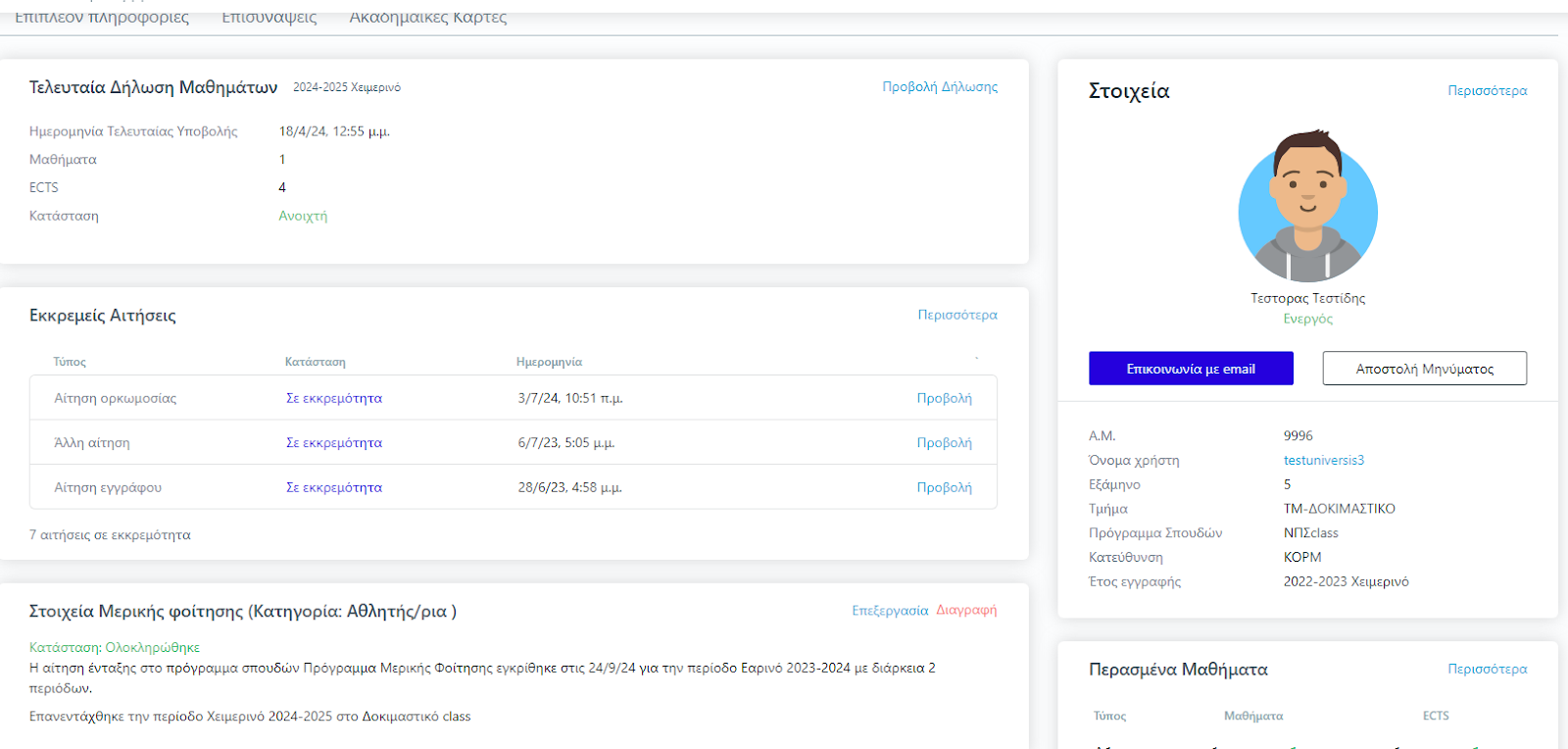Click the student avatar picture

pos(1308,208)
